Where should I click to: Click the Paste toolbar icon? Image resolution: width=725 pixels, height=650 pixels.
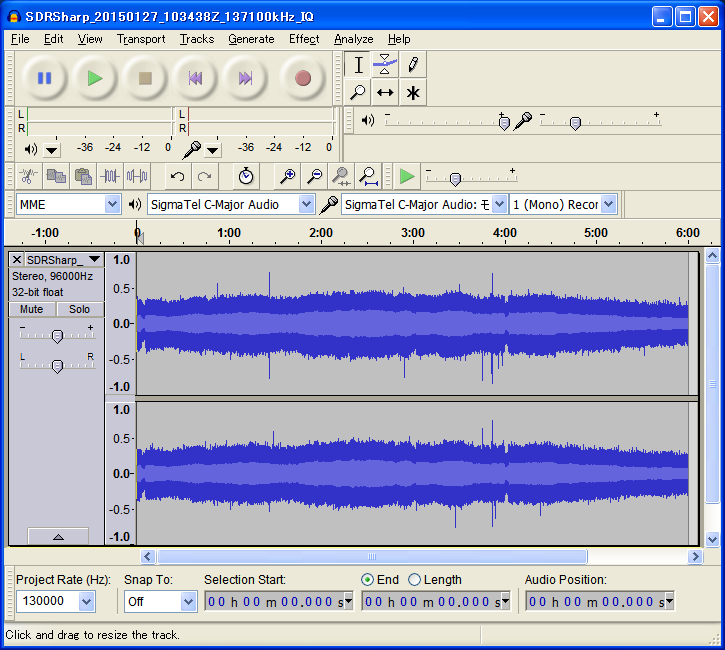coord(83,176)
